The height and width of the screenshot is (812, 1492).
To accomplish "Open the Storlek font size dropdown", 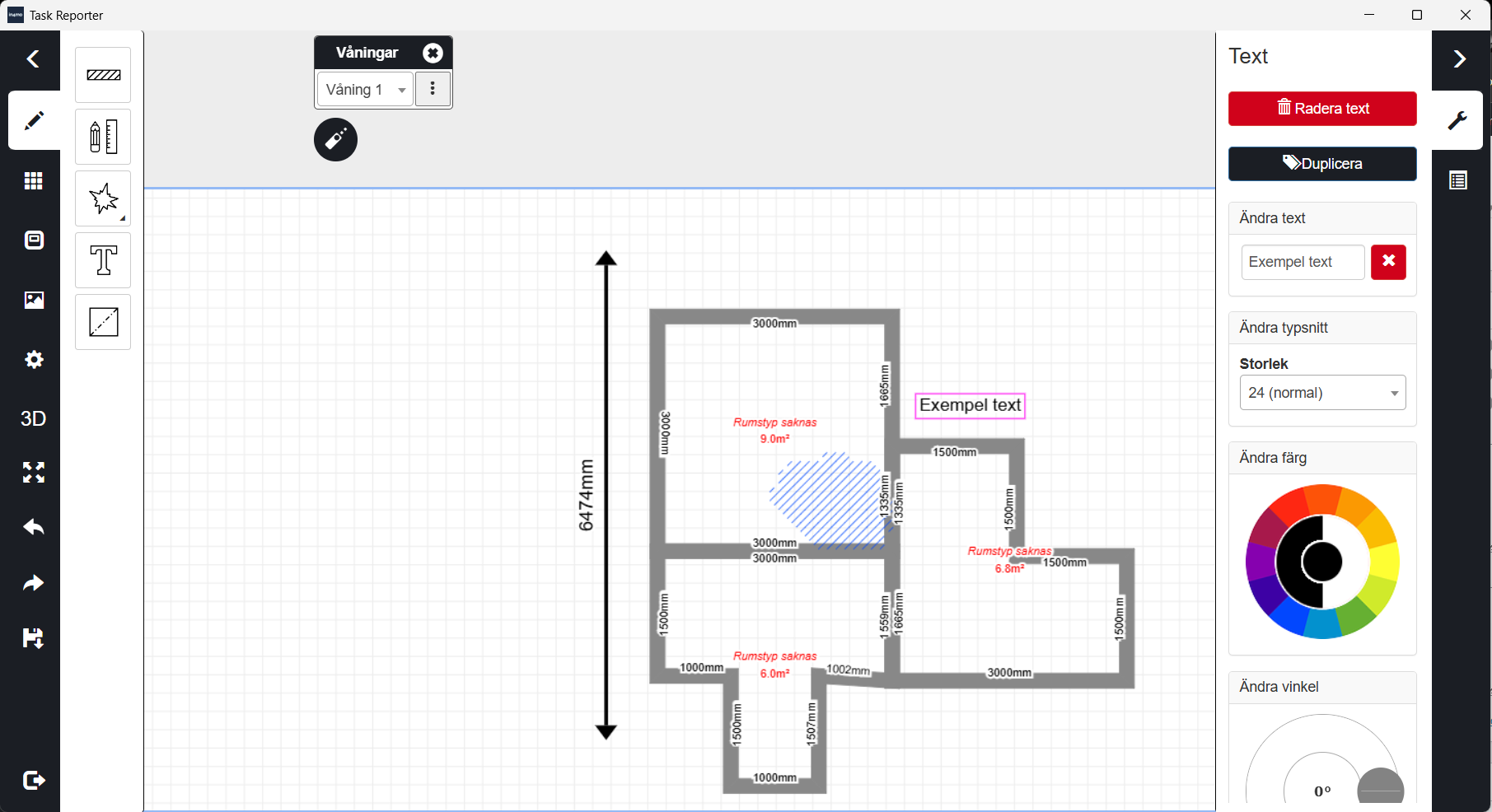I will (x=1321, y=393).
